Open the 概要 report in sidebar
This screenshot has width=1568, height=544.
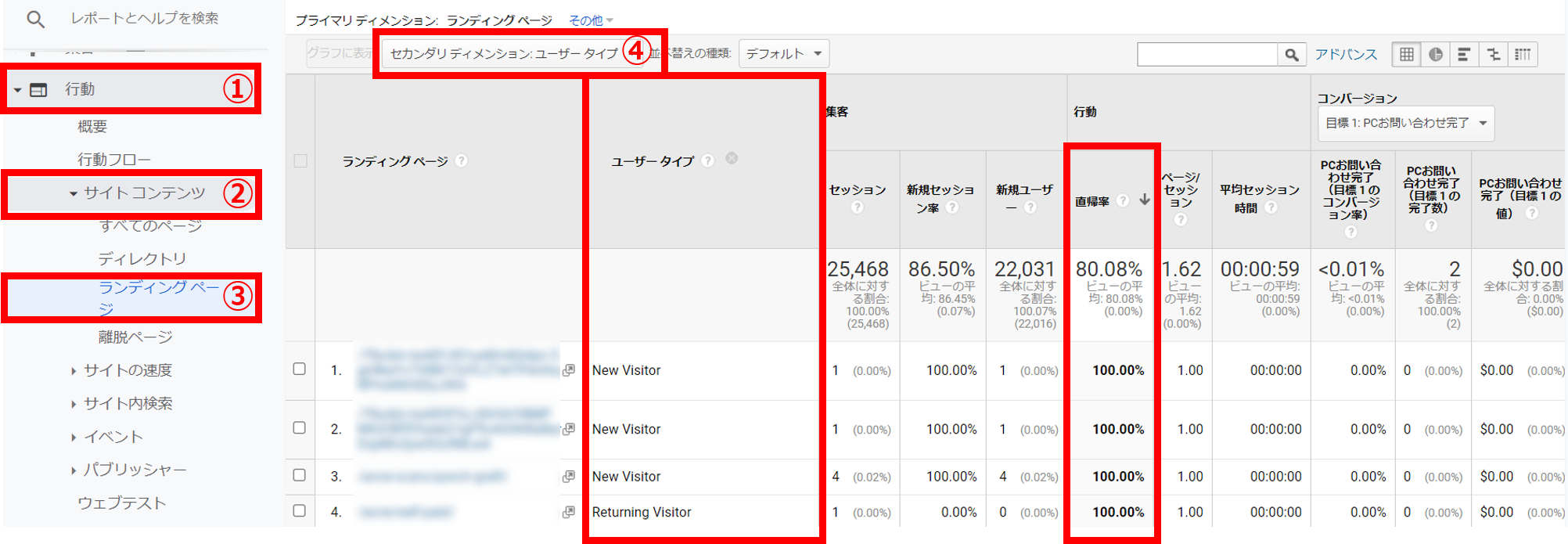coord(92,126)
